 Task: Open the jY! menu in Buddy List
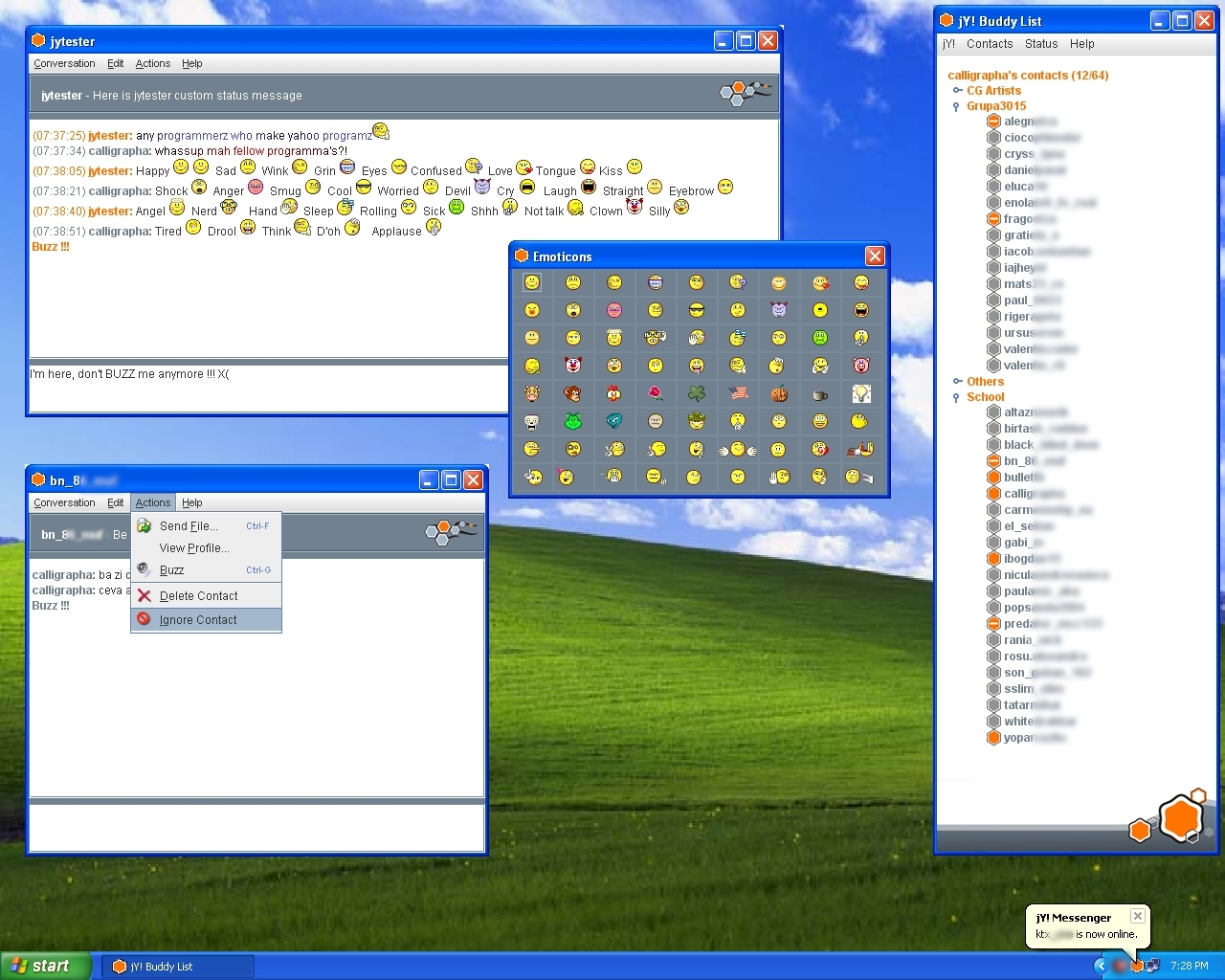pyautogui.click(x=948, y=44)
